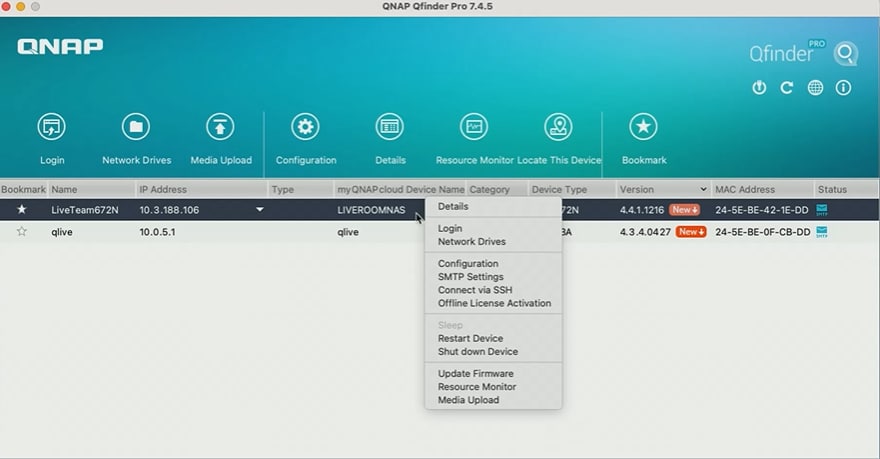Select Update Firmware in context menu
880x459 pixels.
click(x=475, y=373)
